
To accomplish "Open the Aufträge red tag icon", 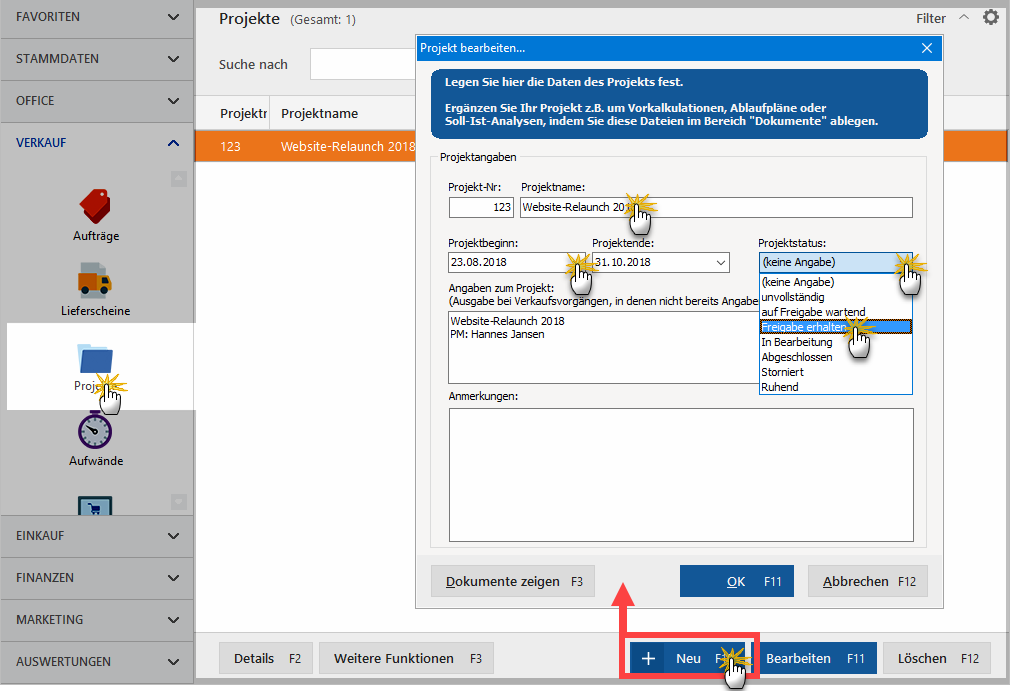I will (95, 205).
